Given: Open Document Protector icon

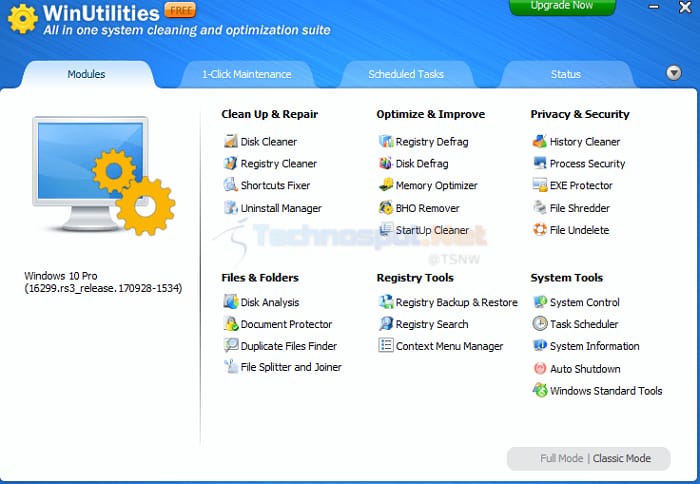Looking at the screenshot, I should (230, 323).
